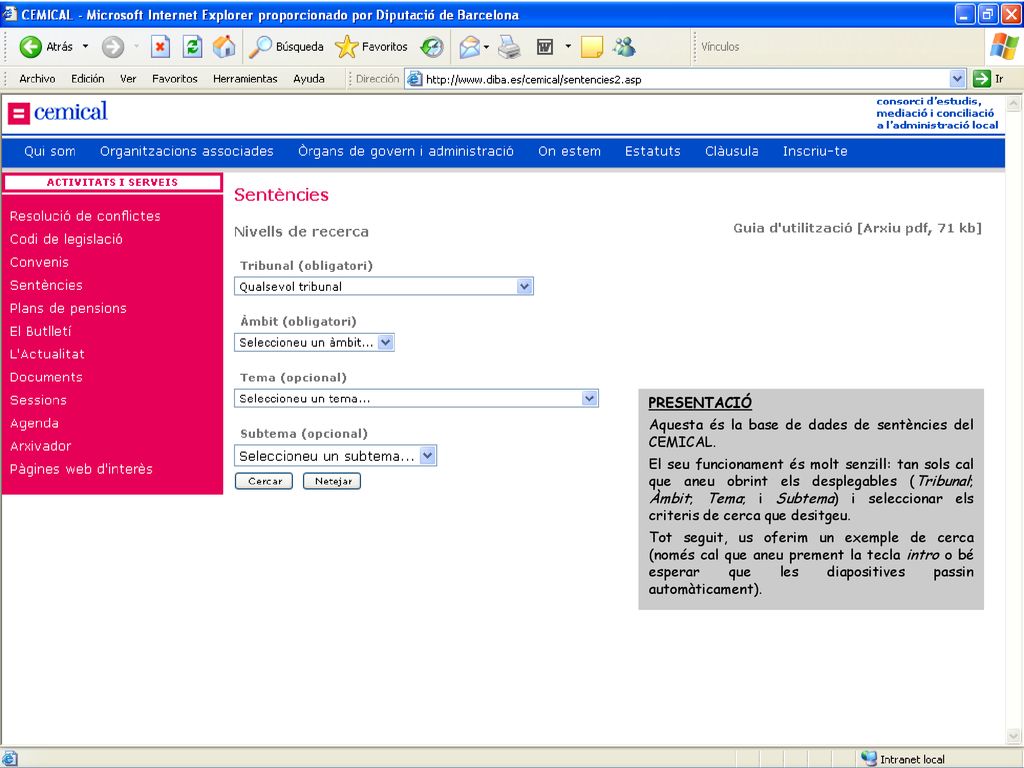Open the Archivo menu

click(x=37, y=78)
